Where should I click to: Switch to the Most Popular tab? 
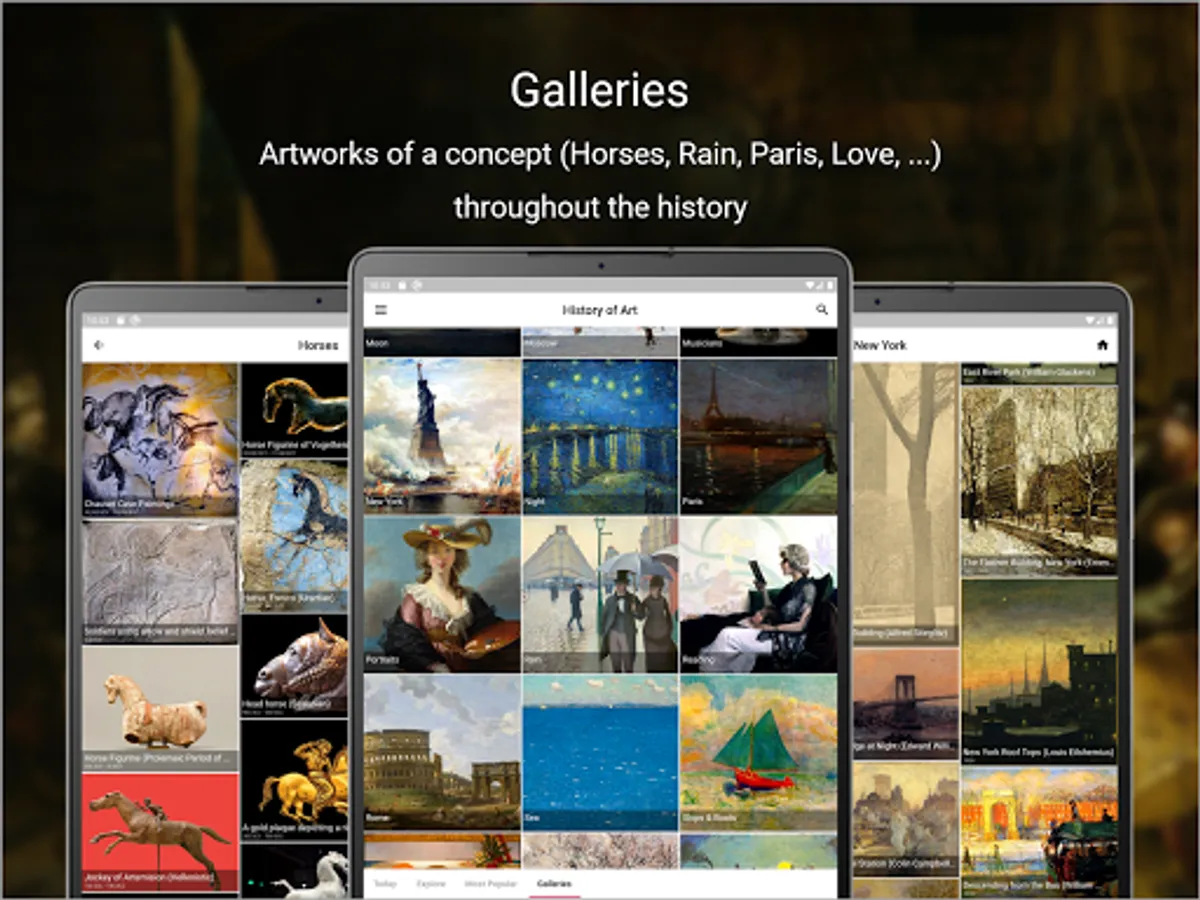click(490, 884)
